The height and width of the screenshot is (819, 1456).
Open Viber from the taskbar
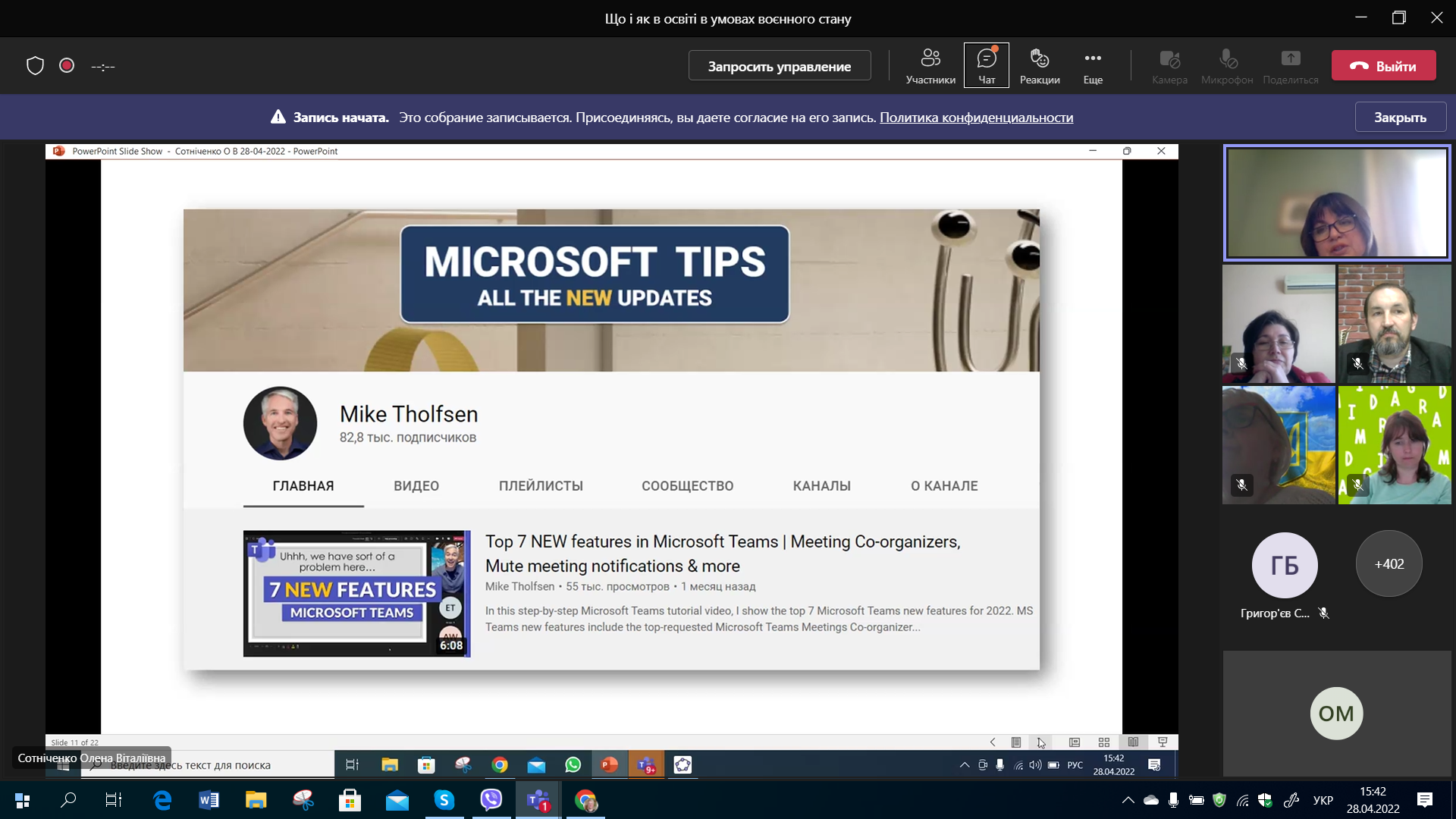491,800
